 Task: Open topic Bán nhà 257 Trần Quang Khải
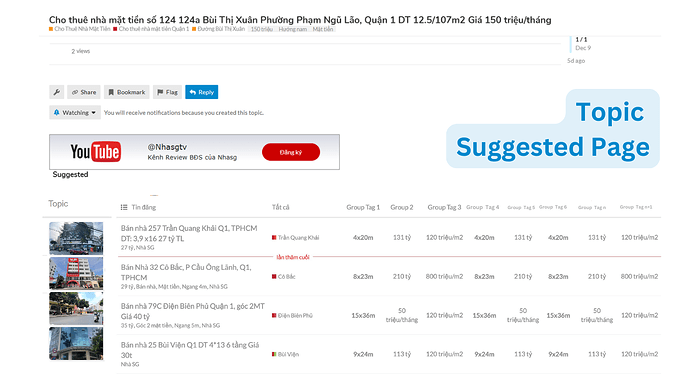click(x=189, y=233)
